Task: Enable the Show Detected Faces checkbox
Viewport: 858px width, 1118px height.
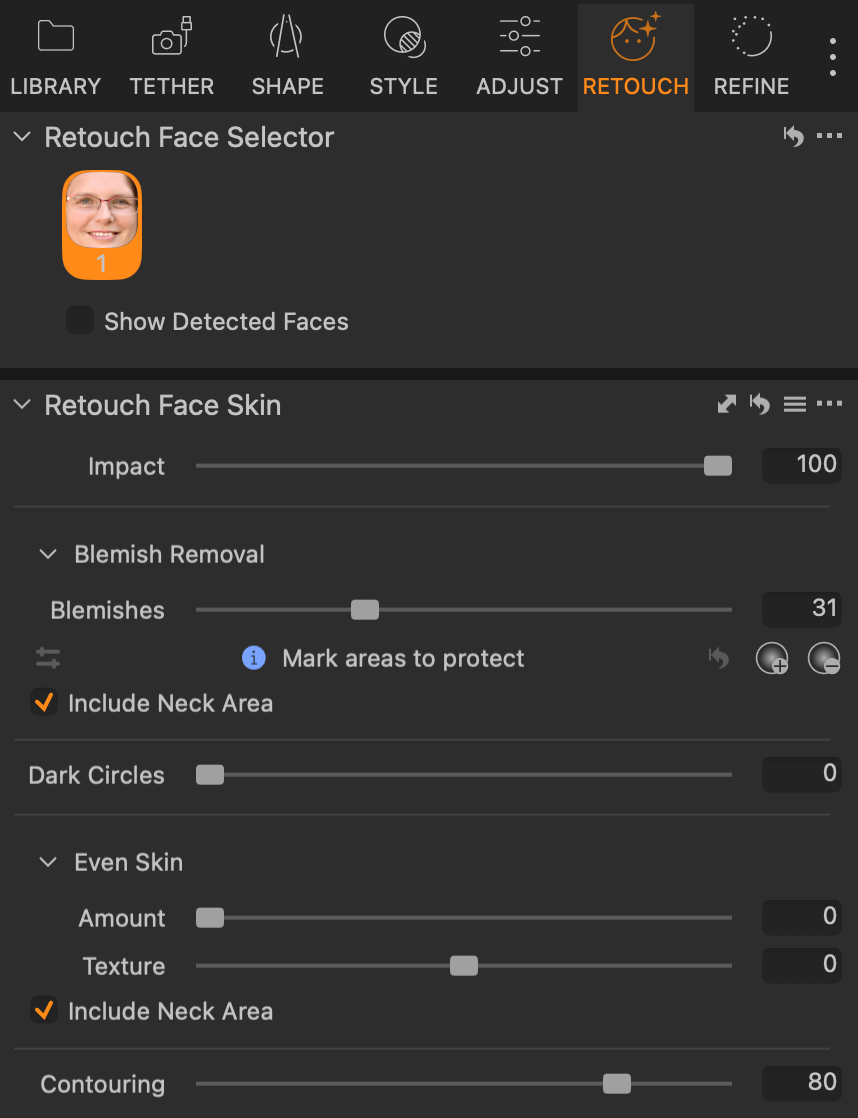Action: pyautogui.click(x=79, y=319)
